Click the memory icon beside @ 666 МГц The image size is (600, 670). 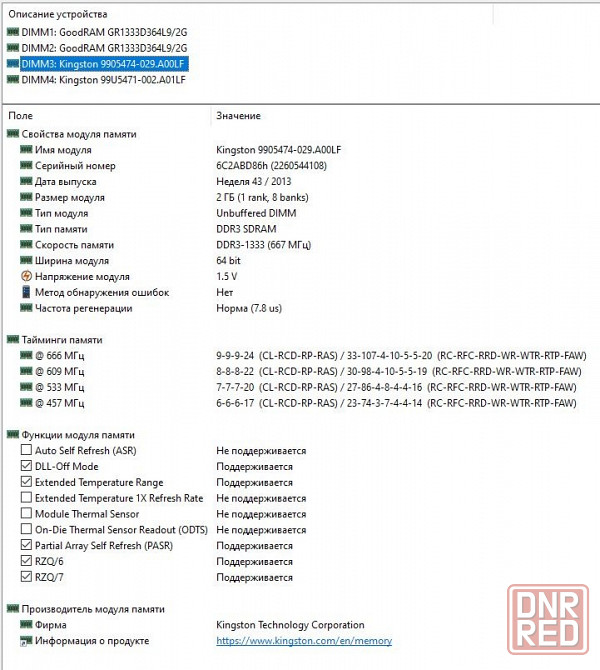pos(26,356)
